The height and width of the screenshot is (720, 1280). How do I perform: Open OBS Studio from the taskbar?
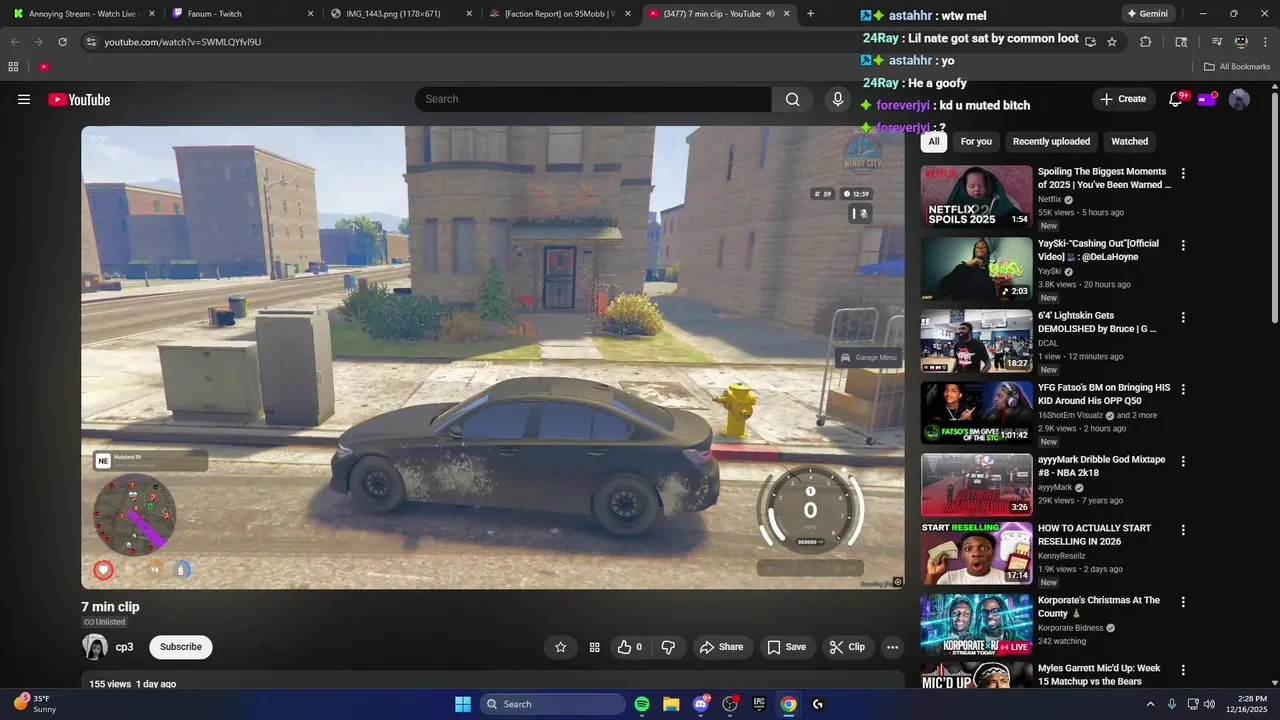pos(730,704)
